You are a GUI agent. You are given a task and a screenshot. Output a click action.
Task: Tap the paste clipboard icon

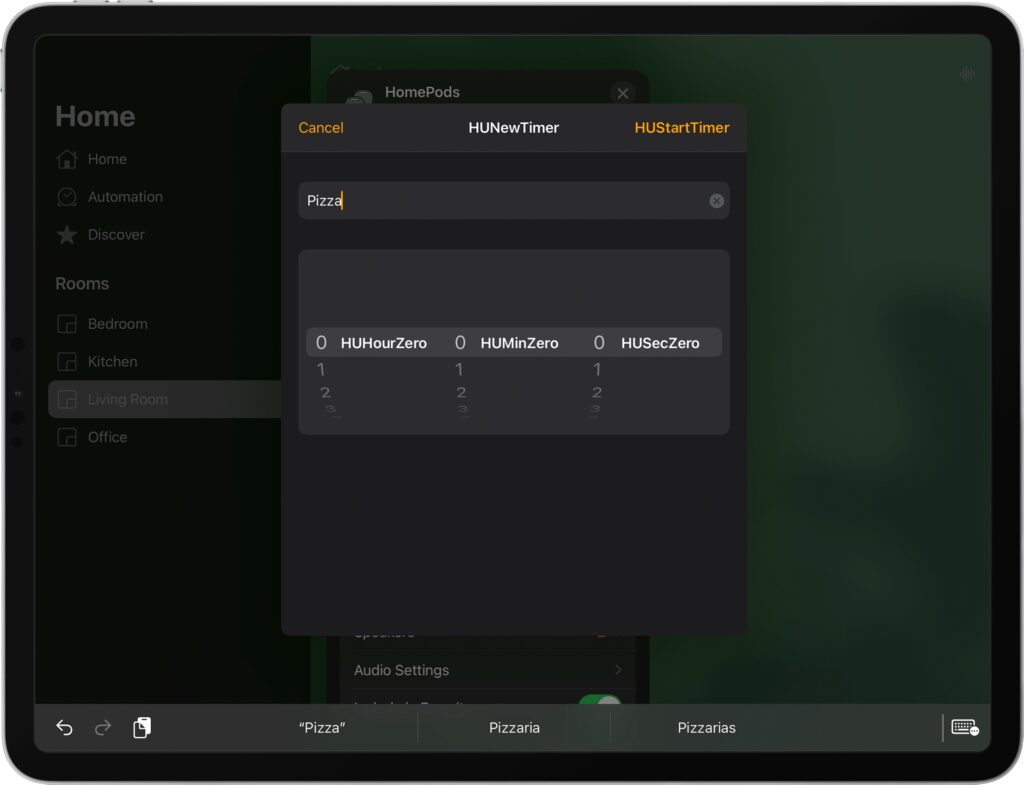(142, 727)
